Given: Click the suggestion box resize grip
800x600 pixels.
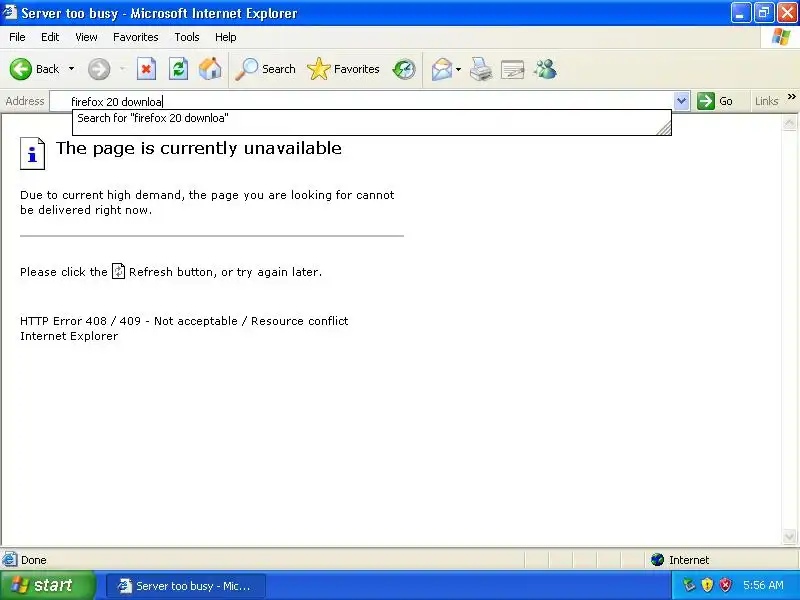Looking at the screenshot, I should [x=664, y=129].
